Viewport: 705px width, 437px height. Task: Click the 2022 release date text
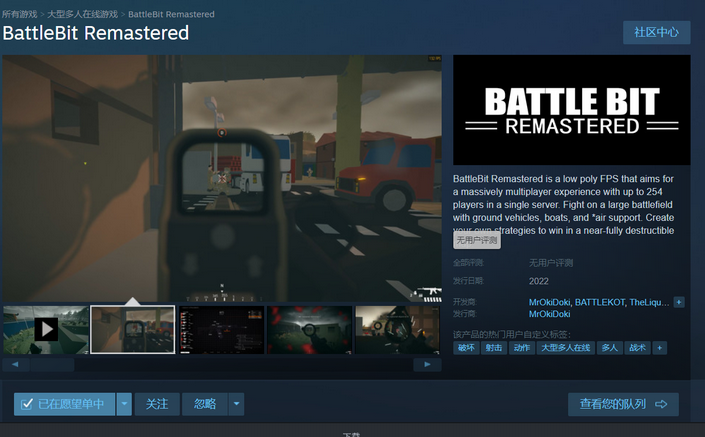point(539,281)
